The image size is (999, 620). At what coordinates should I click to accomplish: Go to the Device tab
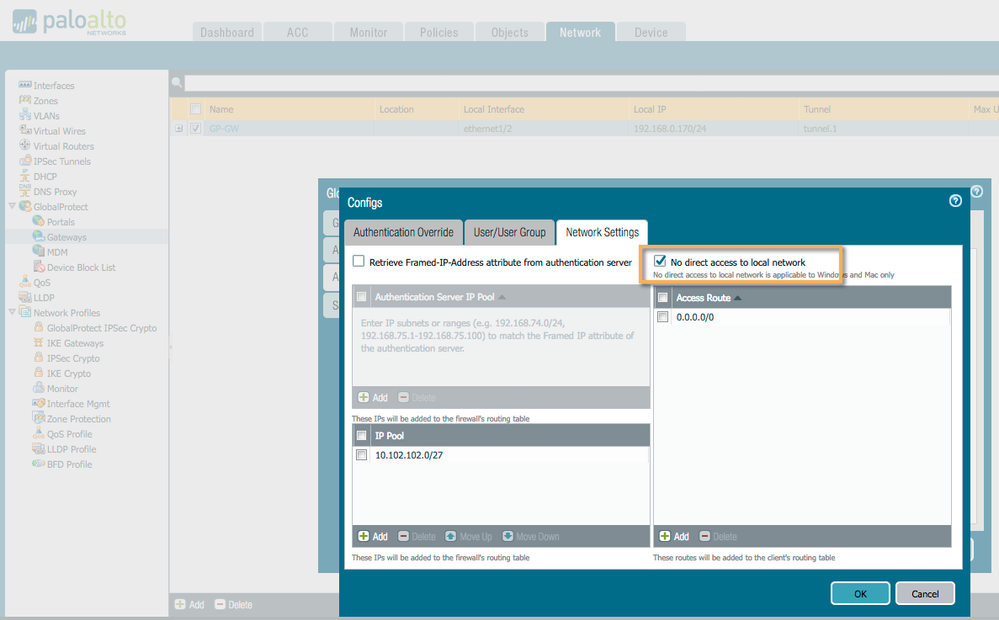pos(651,32)
